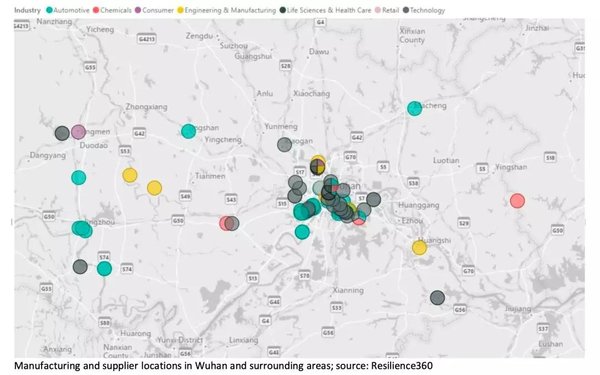Click the teal marker south of Dangyang

coord(78,178)
